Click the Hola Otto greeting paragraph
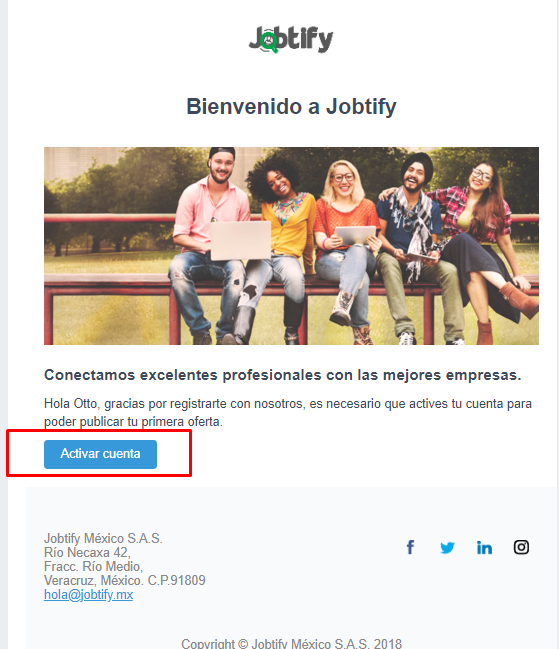559x649 pixels. [288, 412]
